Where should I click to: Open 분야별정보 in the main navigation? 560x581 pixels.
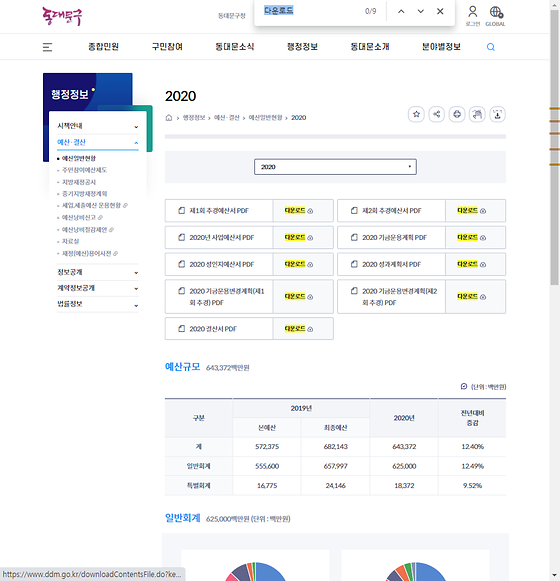tap(441, 47)
